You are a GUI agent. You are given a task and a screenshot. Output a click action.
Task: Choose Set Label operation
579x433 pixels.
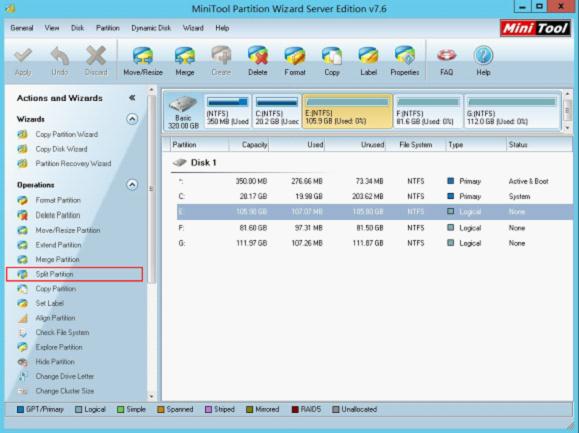(x=49, y=303)
